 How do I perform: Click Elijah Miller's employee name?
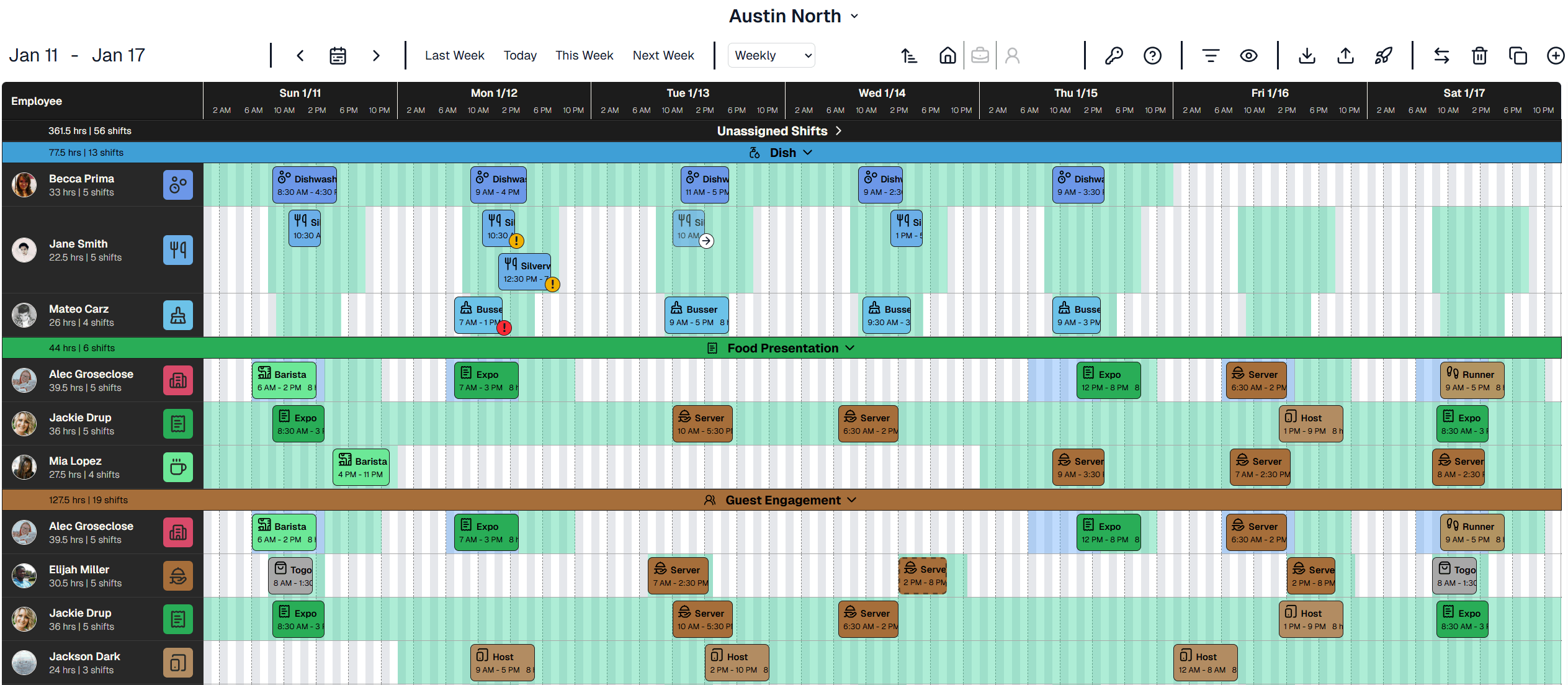79,570
